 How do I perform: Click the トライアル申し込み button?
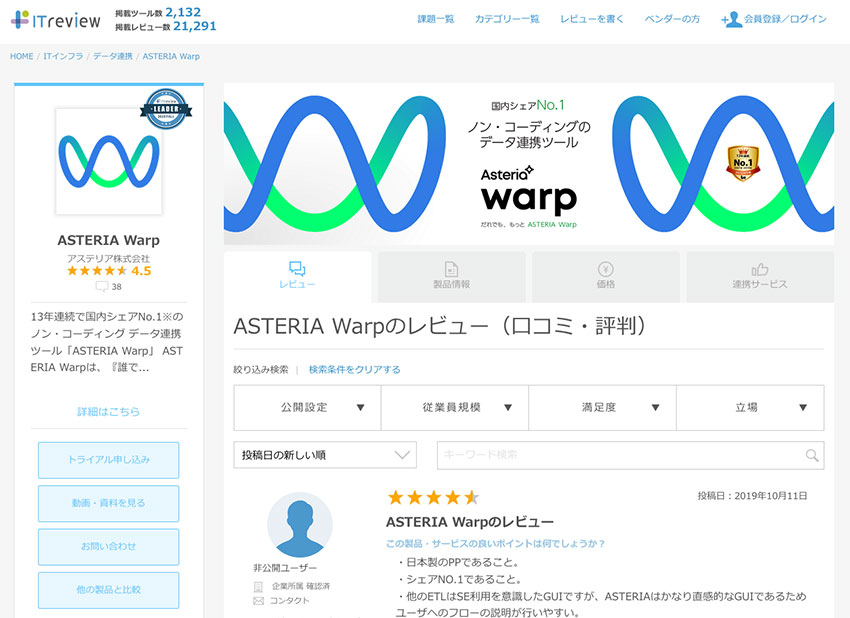(x=108, y=460)
